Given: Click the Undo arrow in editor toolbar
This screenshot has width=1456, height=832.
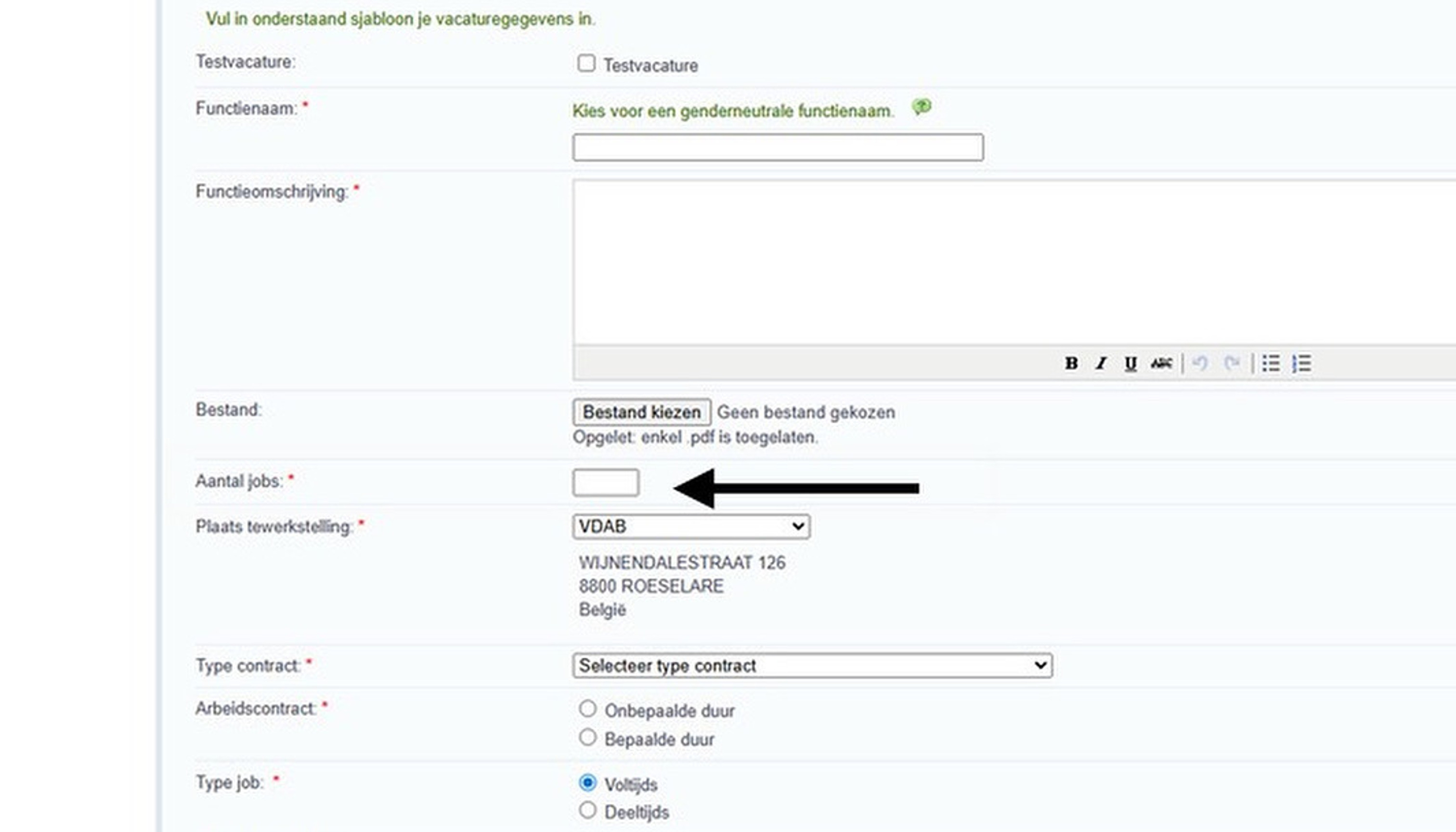Looking at the screenshot, I should 1200,364.
